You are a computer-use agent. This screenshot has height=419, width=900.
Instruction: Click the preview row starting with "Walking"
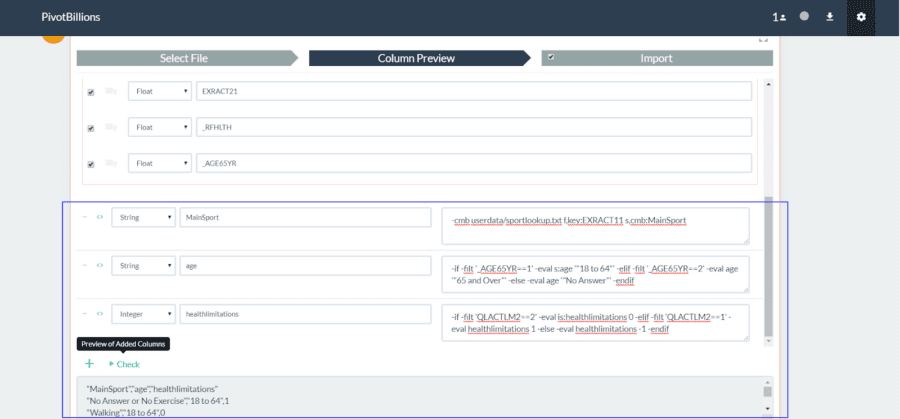(x=127, y=413)
